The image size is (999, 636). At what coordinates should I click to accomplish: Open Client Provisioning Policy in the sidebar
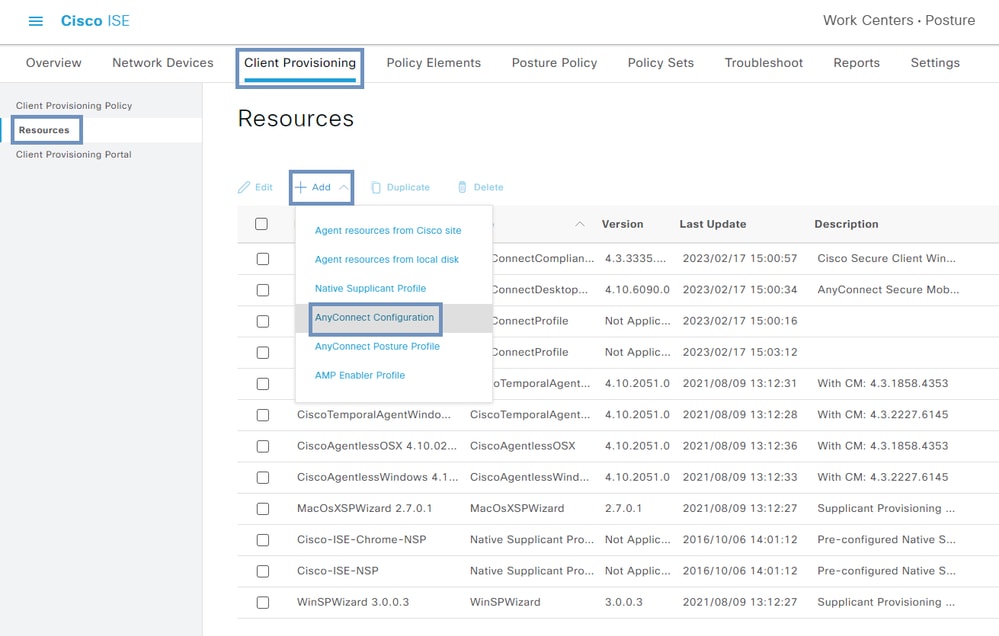point(74,106)
